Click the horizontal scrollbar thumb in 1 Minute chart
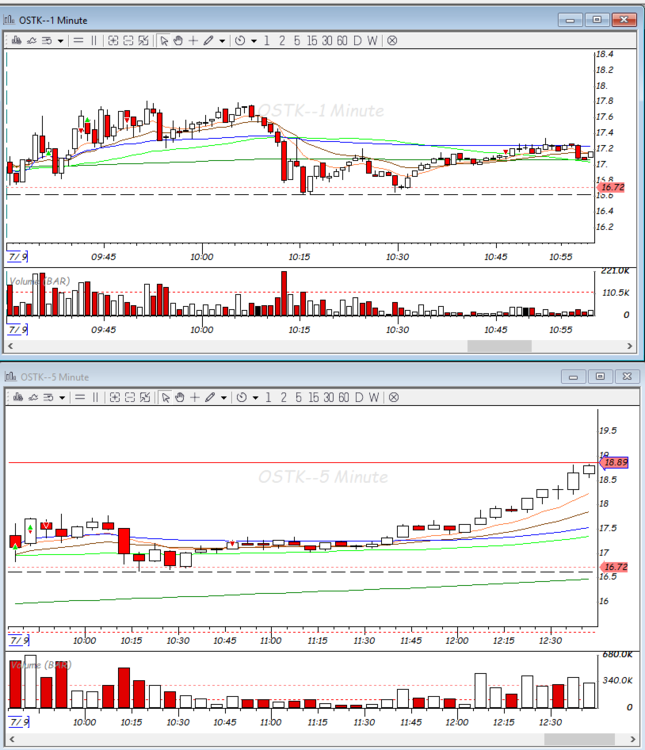 coord(500,346)
